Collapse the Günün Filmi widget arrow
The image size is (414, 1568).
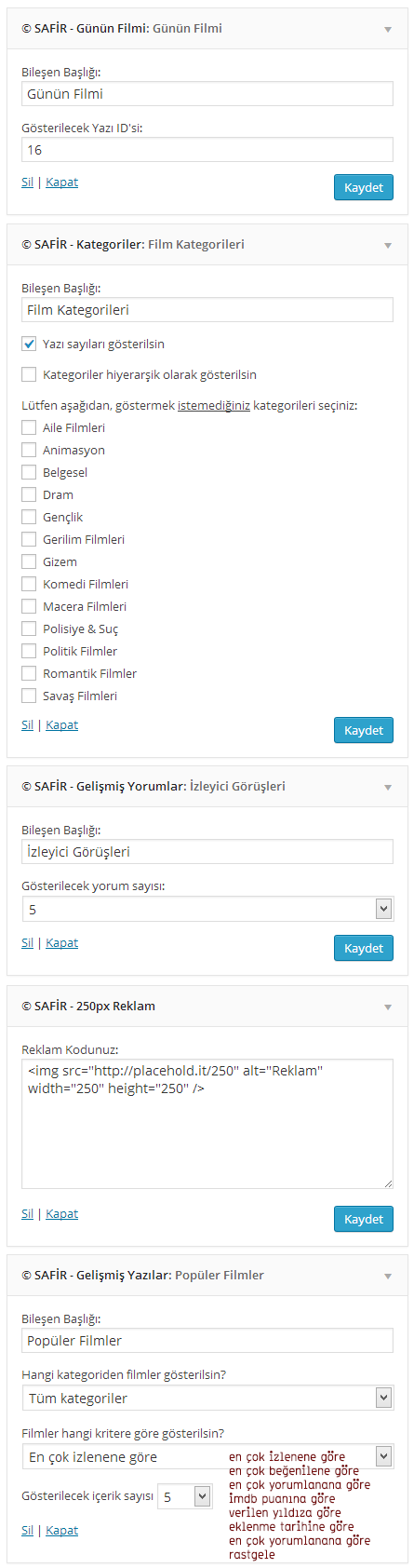tap(388, 29)
